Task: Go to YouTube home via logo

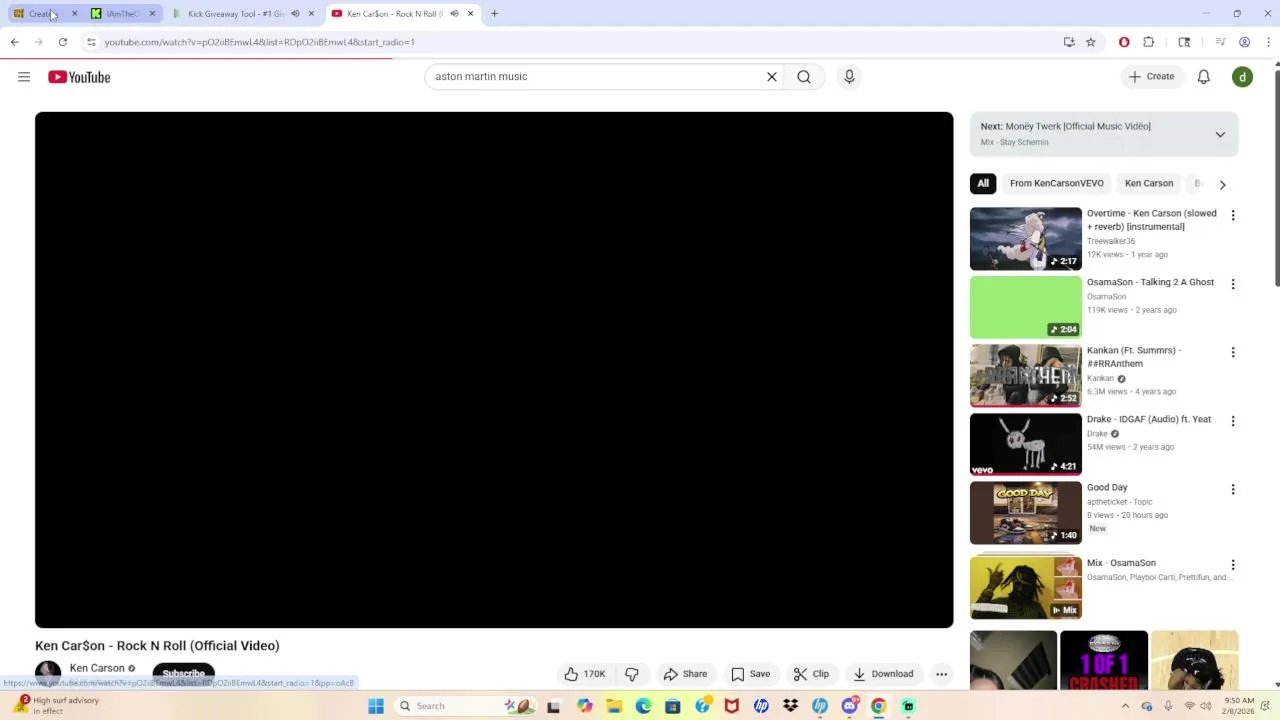Action: click(79, 77)
